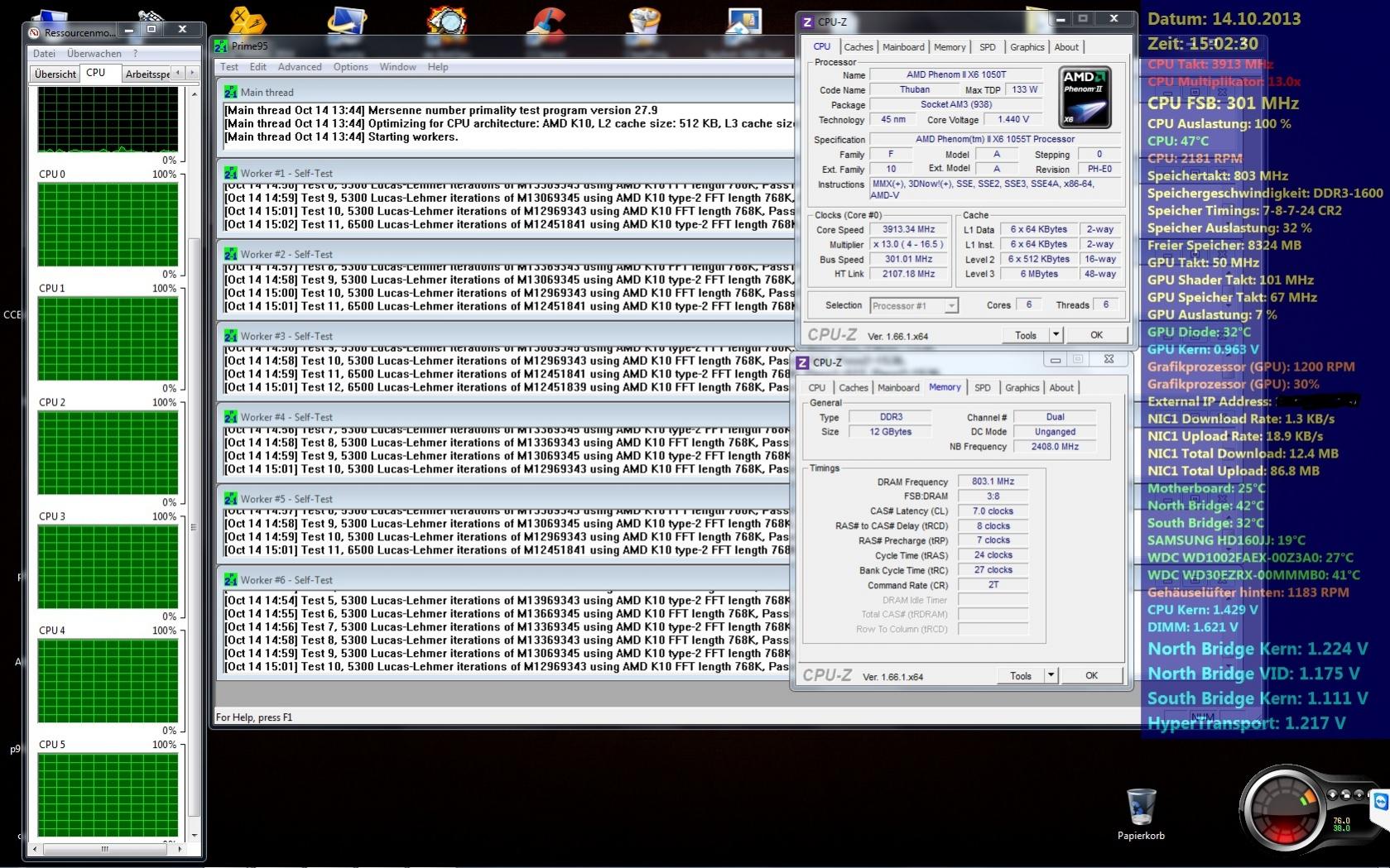Click the Core Voltage value 1.440 V
This screenshot has width=1390, height=868.
click(x=1013, y=119)
